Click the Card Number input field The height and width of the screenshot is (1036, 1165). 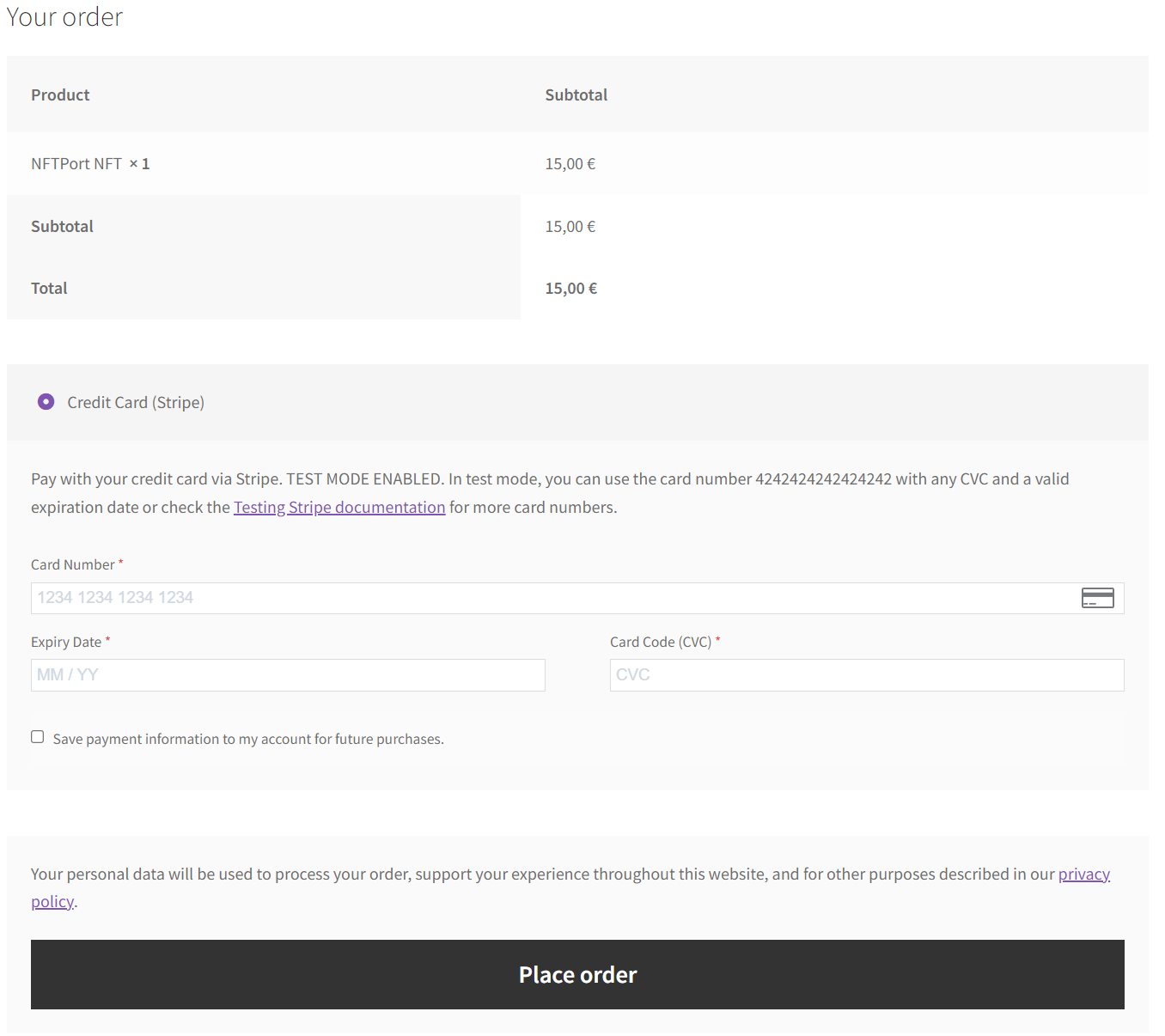pyautogui.click(x=577, y=598)
